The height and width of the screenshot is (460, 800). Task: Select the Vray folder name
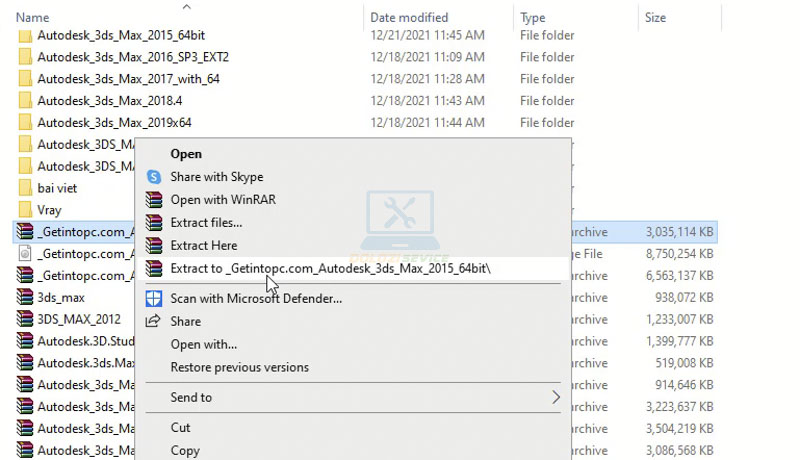(49, 210)
